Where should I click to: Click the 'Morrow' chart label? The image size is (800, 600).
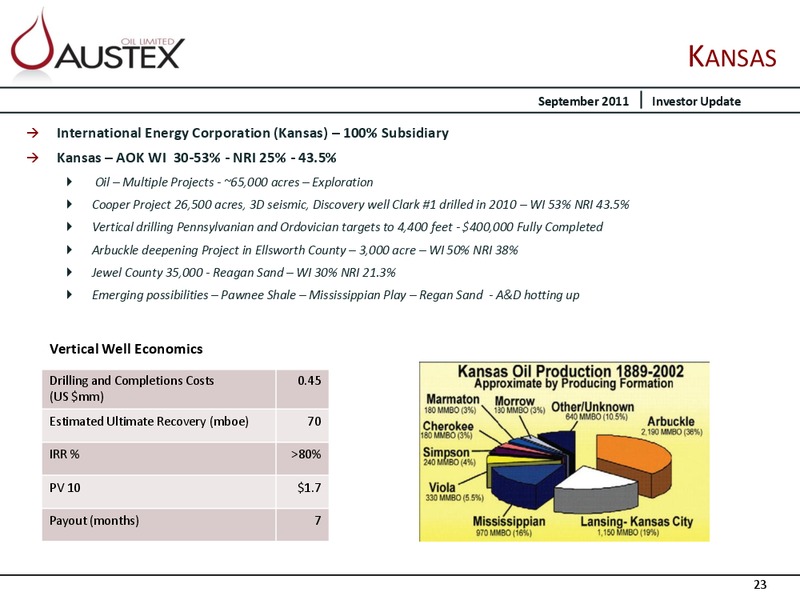tap(515, 402)
